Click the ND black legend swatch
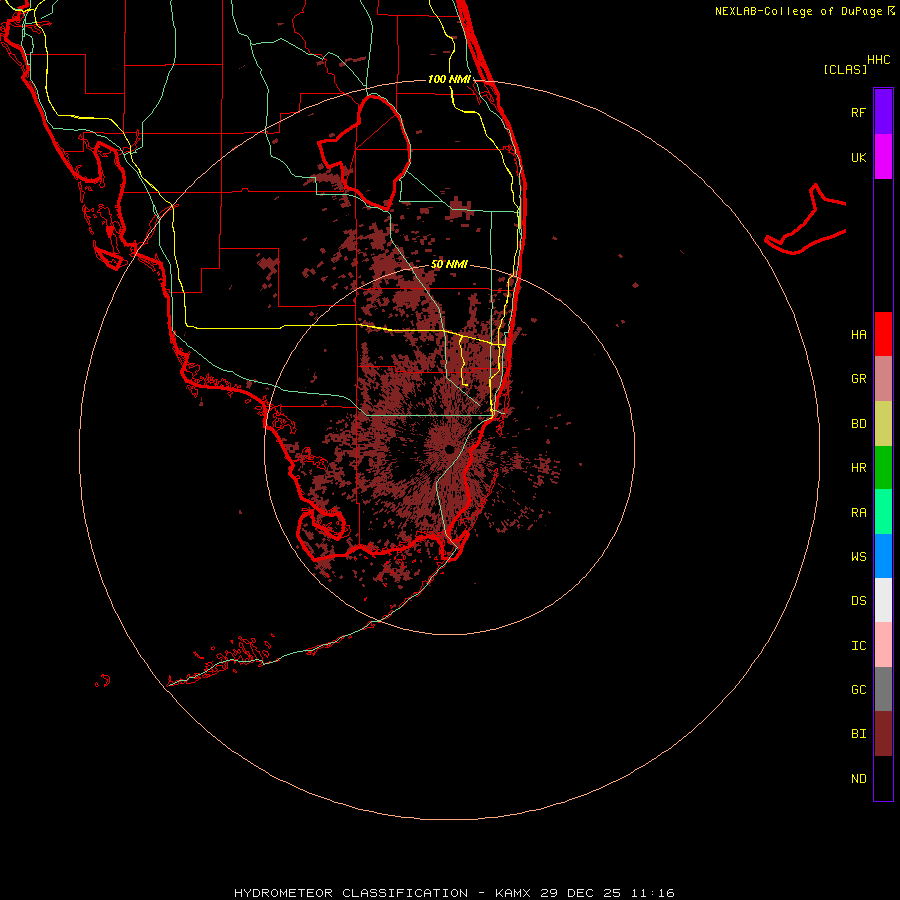 pyautogui.click(x=883, y=778)
